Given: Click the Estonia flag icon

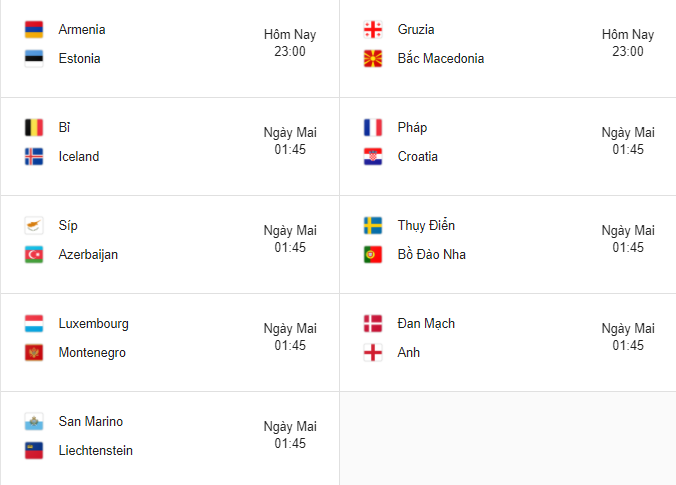Looking at the screenshot, I should click(x=34, y=59).
